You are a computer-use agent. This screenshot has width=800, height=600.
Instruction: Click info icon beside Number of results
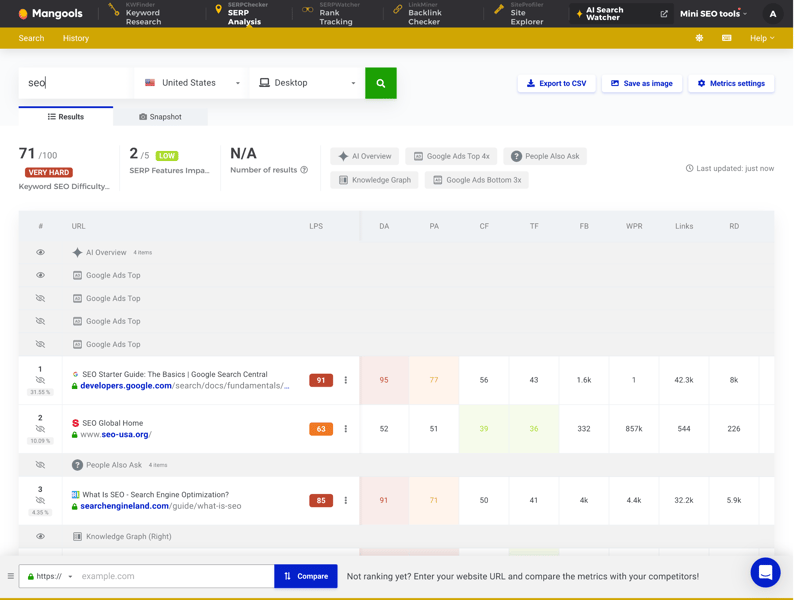point(304,170)
